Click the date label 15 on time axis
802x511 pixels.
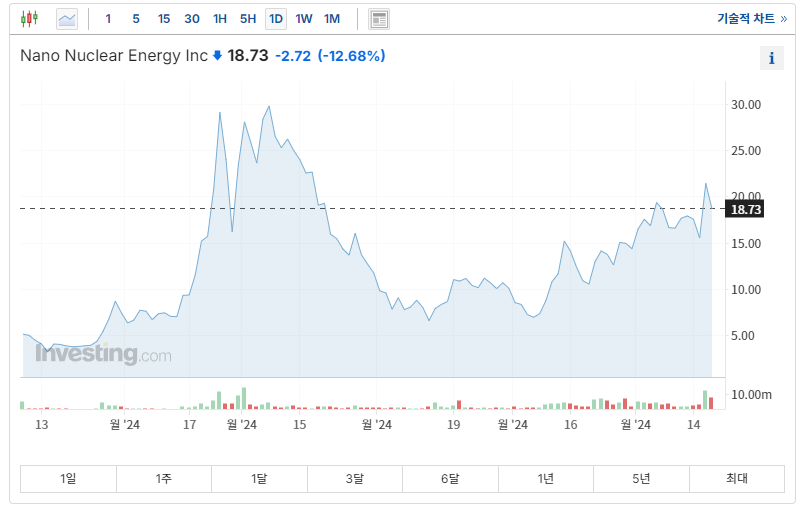click(300, 425)
